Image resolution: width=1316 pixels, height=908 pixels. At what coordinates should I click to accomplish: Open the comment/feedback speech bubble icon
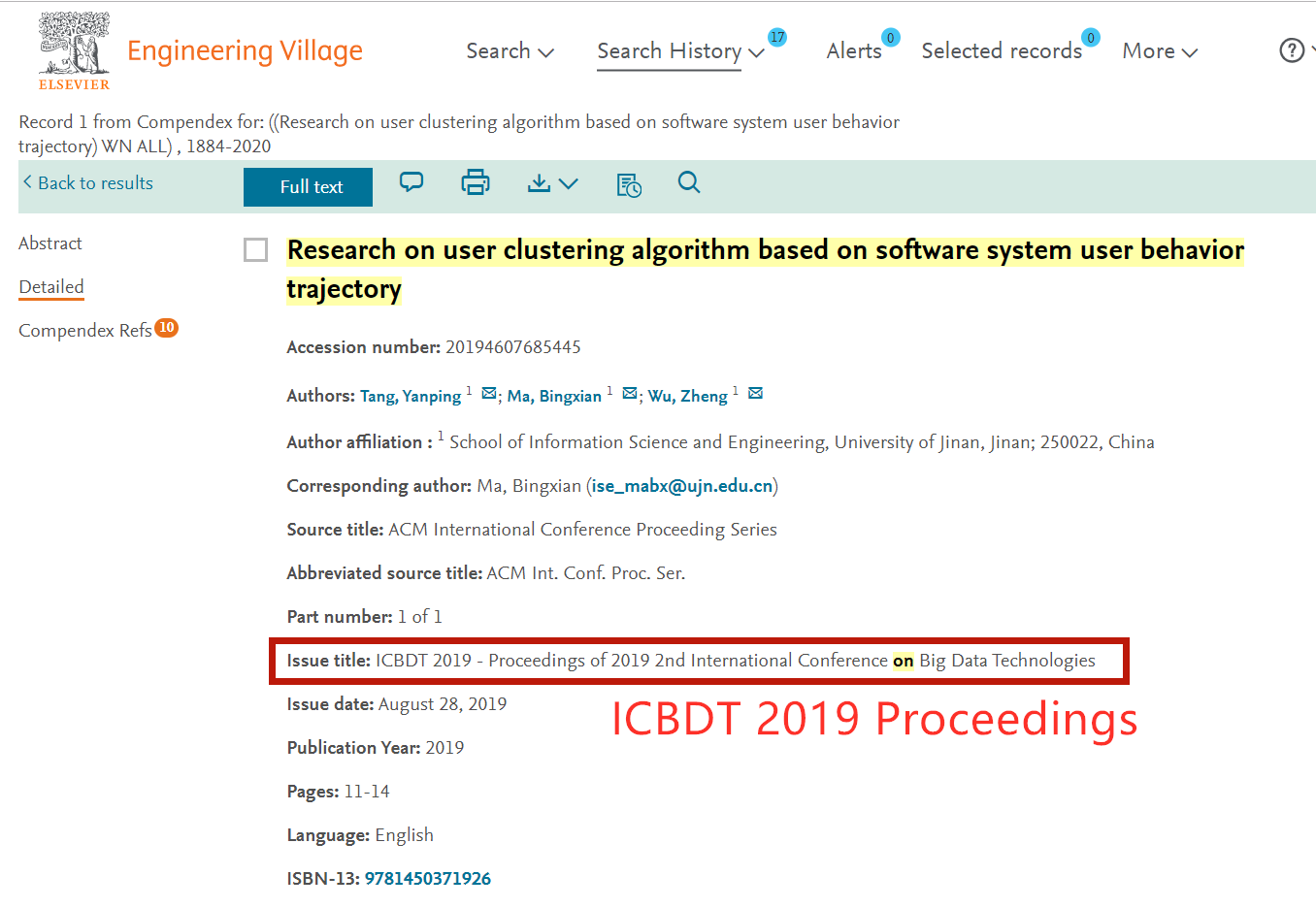[411, 182]
